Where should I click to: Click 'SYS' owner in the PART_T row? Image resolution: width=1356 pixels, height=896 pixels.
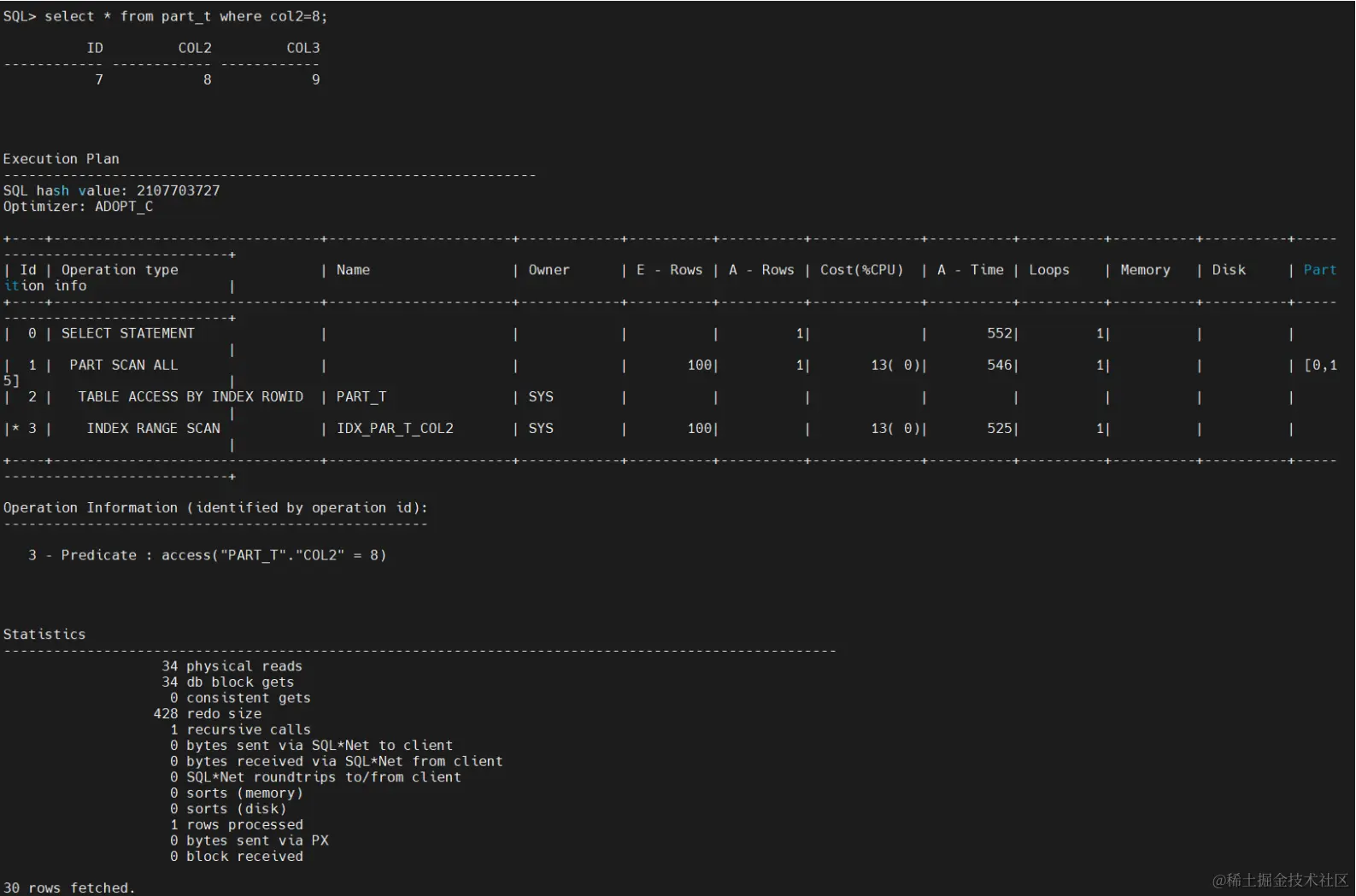pyautogui.click(x=541, y=396)
